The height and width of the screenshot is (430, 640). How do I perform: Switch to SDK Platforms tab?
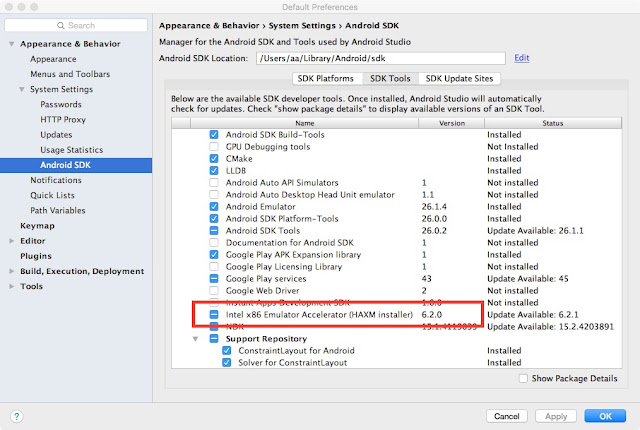coord(327,78)
